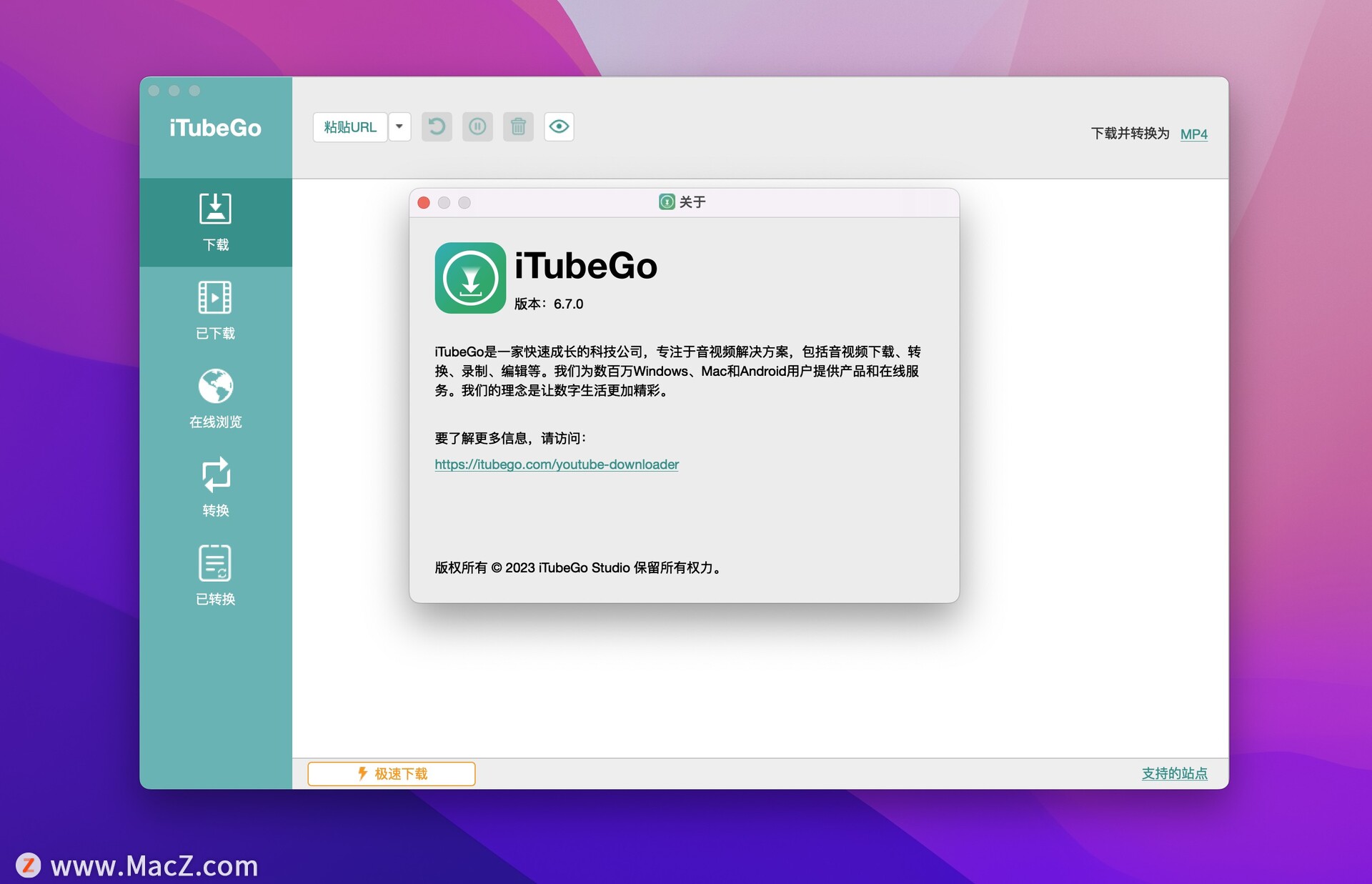
Task: Switch to the 转换 (Convert) tab
Action: (215, 488)
